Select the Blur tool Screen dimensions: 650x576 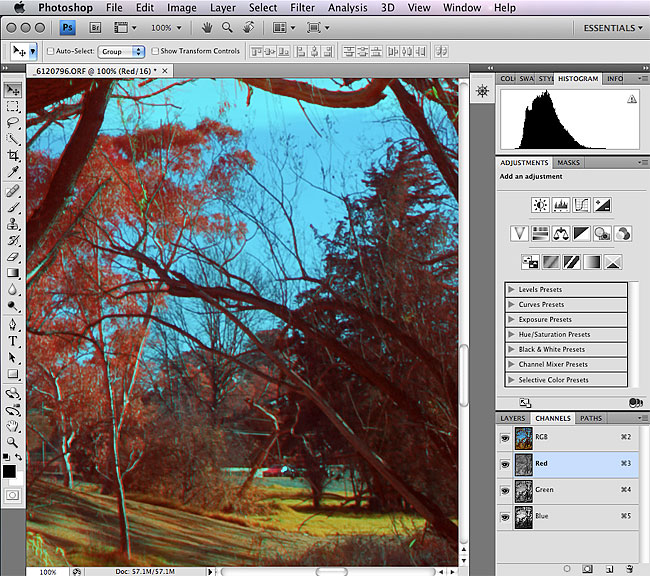13,289
